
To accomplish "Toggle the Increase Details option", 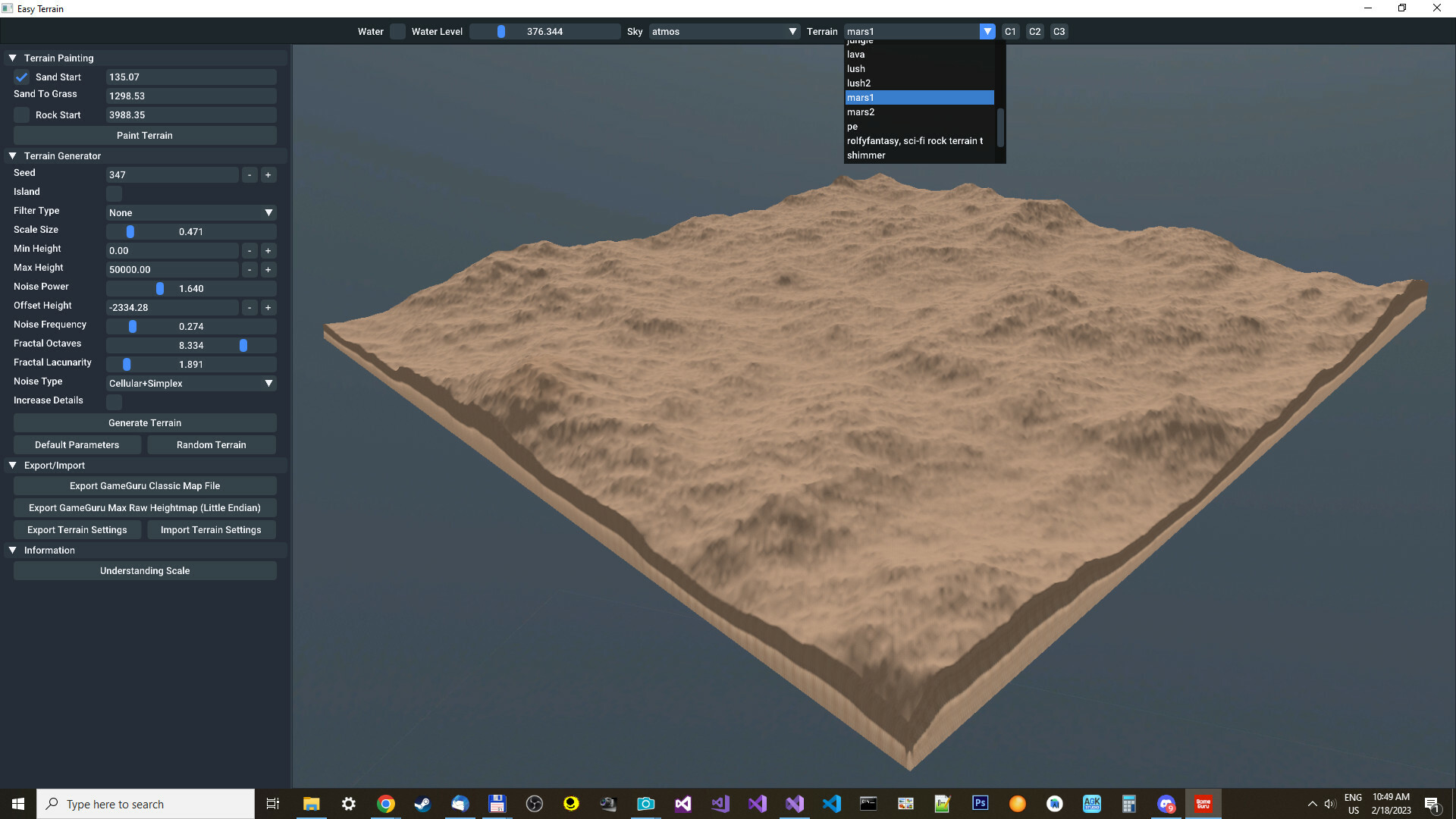I will coord(114,403).
